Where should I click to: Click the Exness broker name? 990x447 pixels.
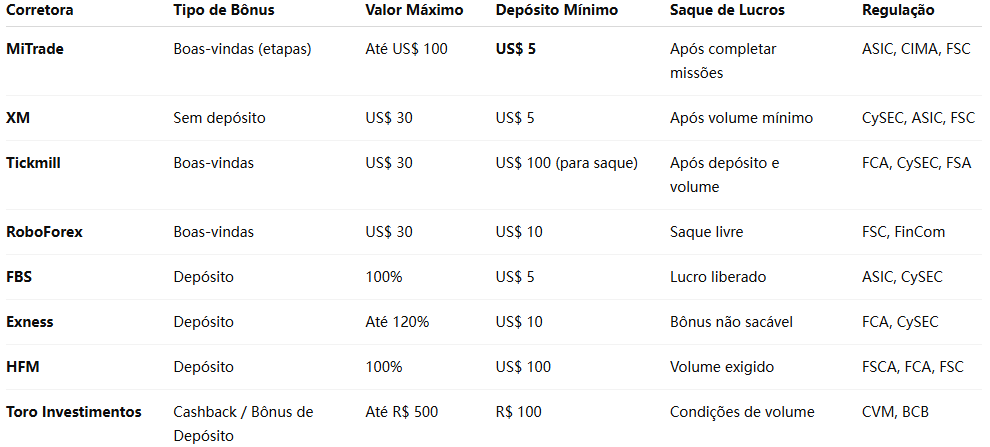(30, 322)
